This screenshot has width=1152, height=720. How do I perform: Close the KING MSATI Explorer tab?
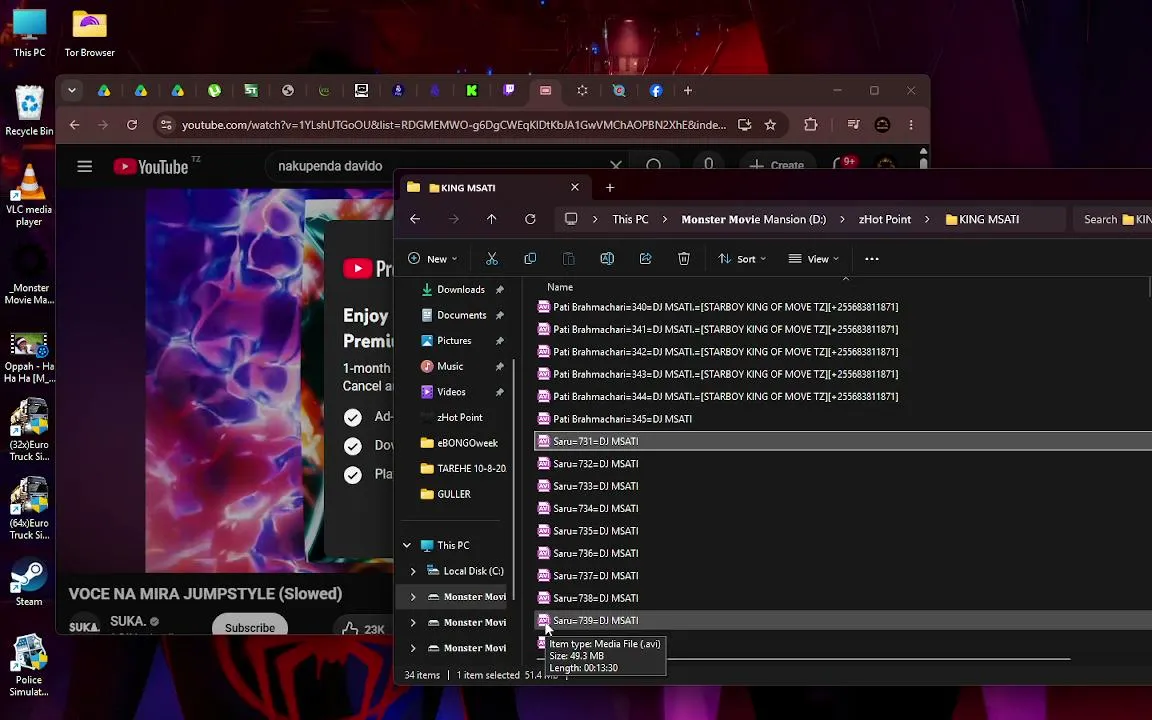click(x=575, y=187)
